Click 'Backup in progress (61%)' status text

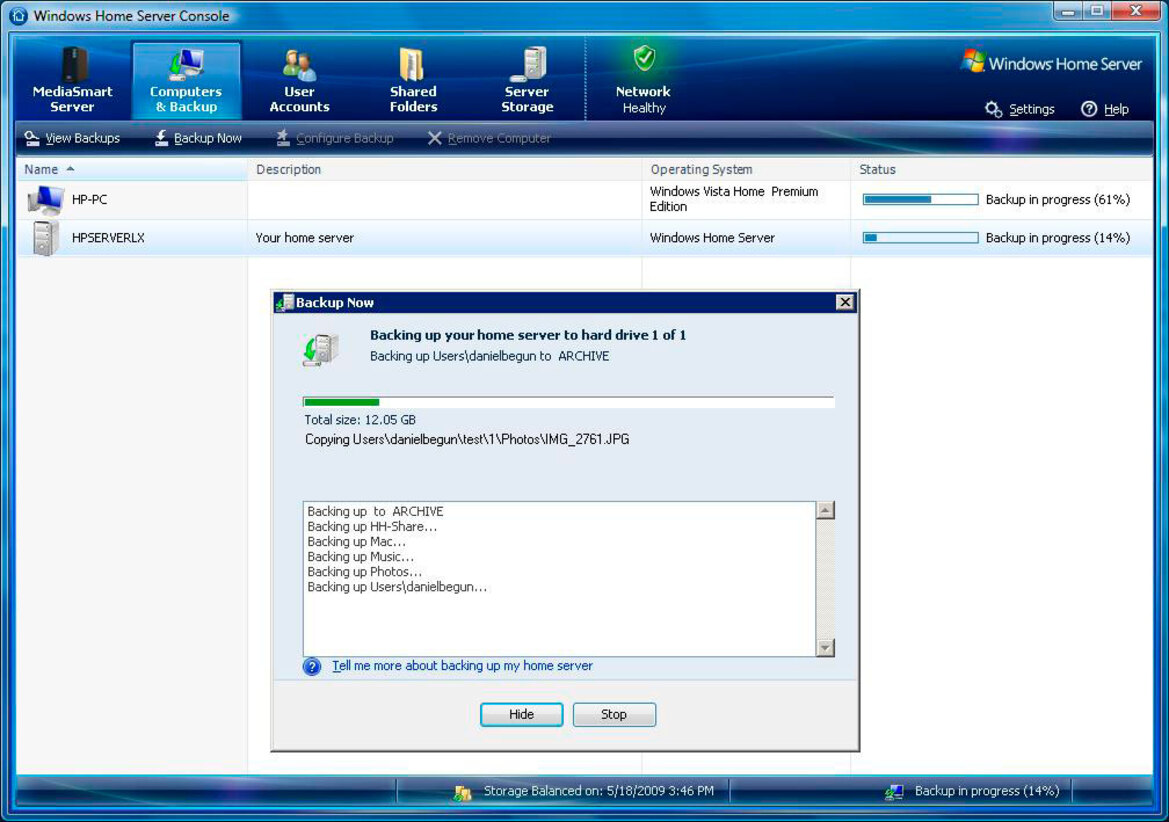[1058, 200]
